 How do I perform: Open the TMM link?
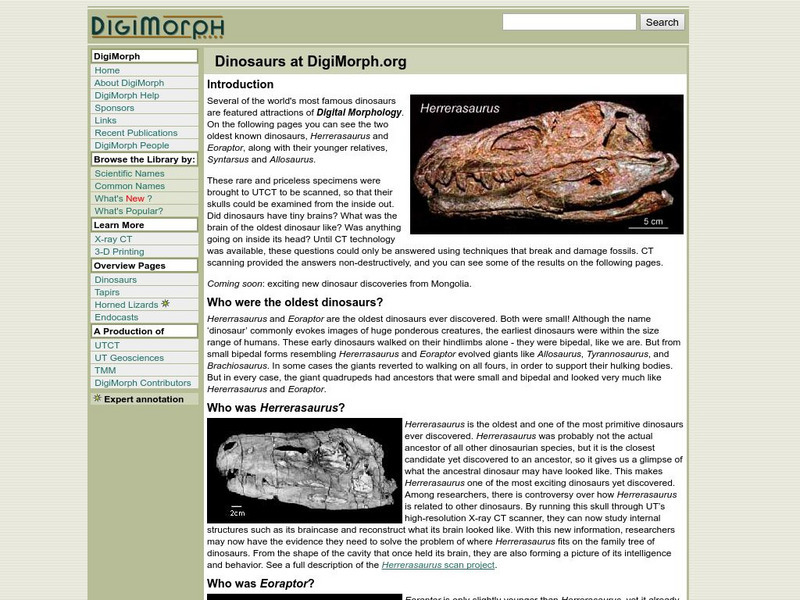[105, 370]
